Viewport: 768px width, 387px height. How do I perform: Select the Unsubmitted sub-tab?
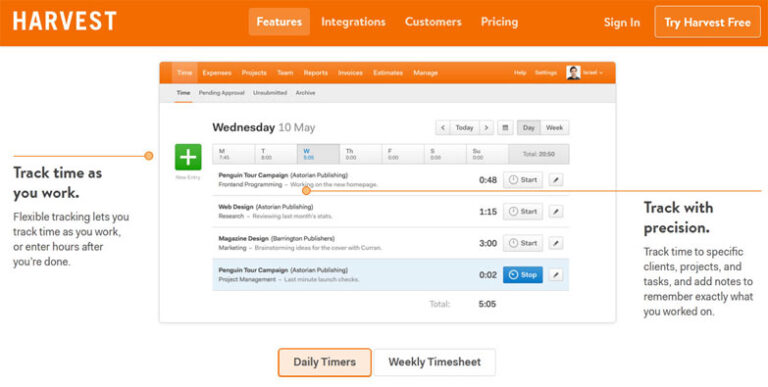click(x=270, y=93)
